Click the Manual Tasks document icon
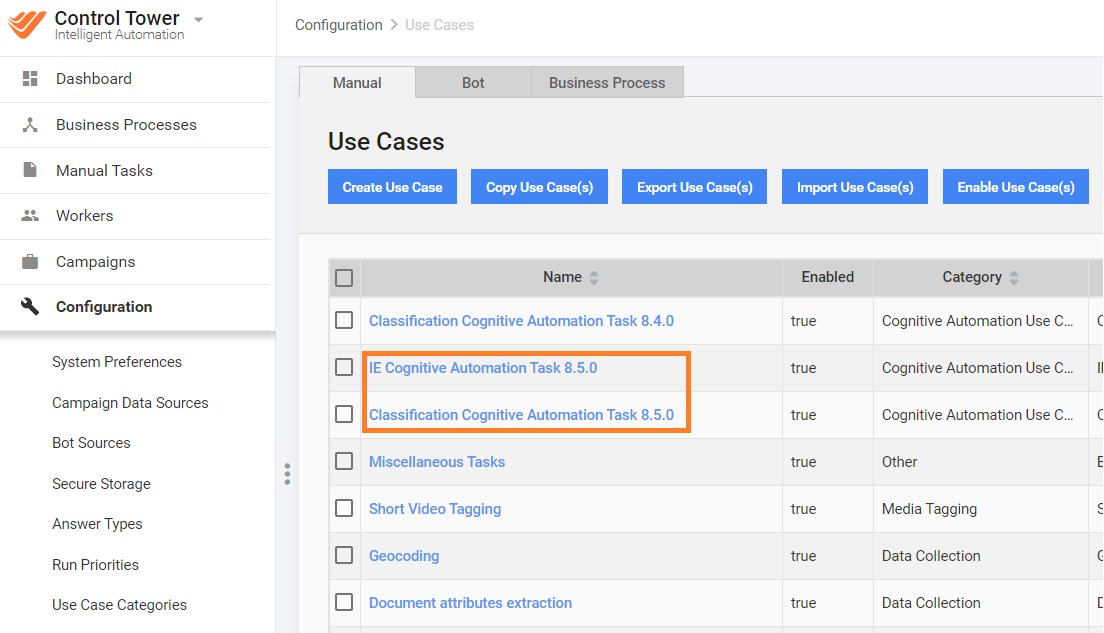Viewport: 1104px width, 633px height. [30, 170]
